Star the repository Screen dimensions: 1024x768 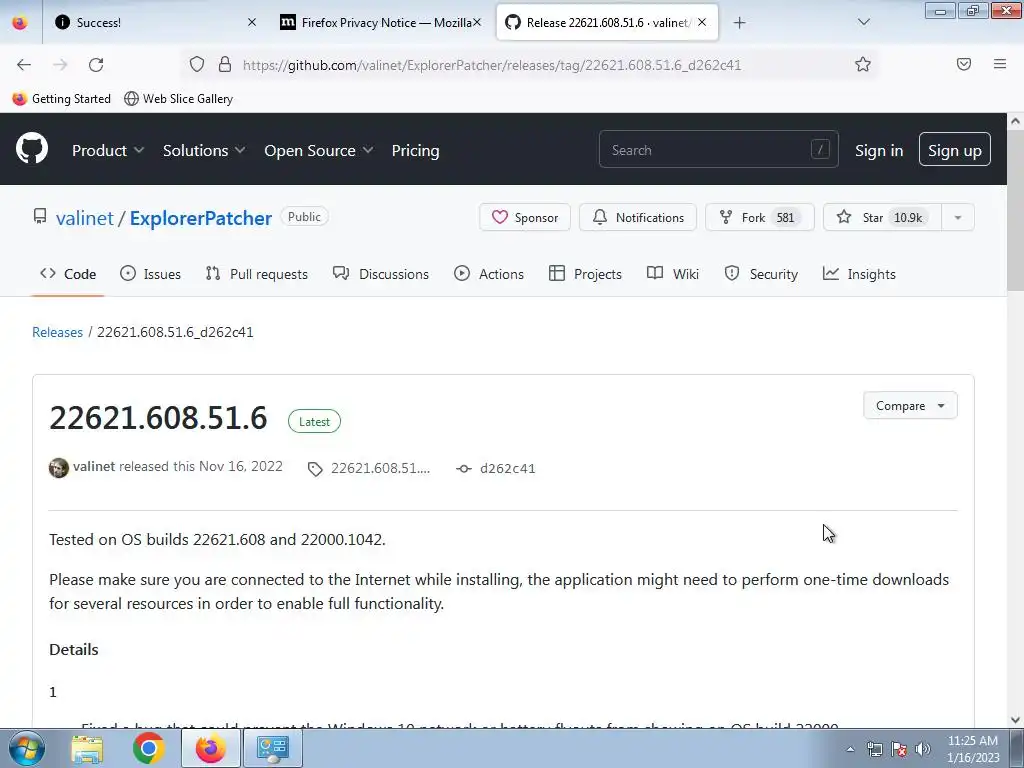882,217
